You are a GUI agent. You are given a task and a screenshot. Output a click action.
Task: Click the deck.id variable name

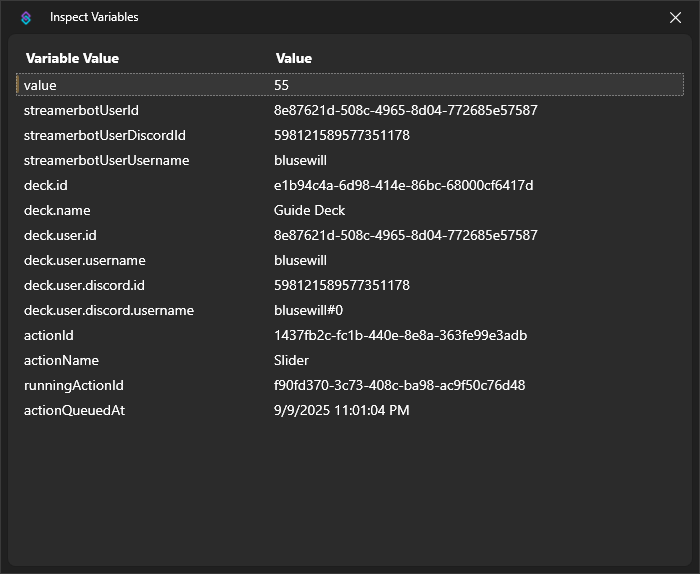tap(46, 185)
